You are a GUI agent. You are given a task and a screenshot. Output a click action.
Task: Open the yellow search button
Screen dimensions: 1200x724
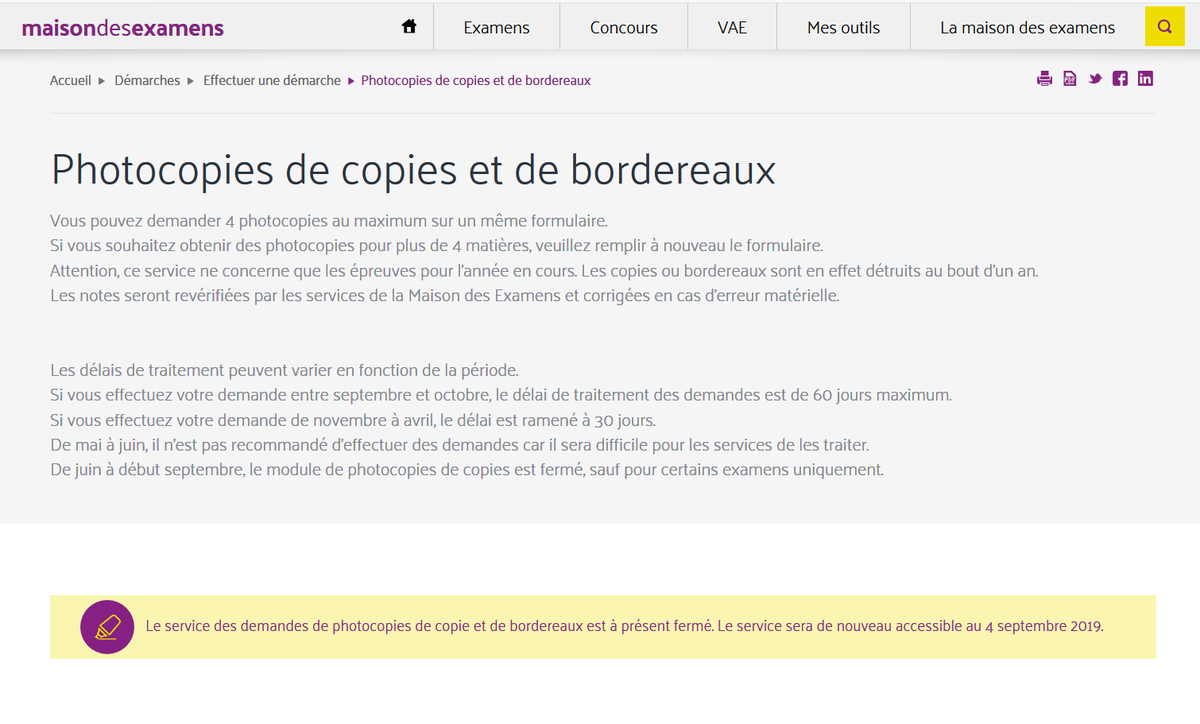[1164, 27]
